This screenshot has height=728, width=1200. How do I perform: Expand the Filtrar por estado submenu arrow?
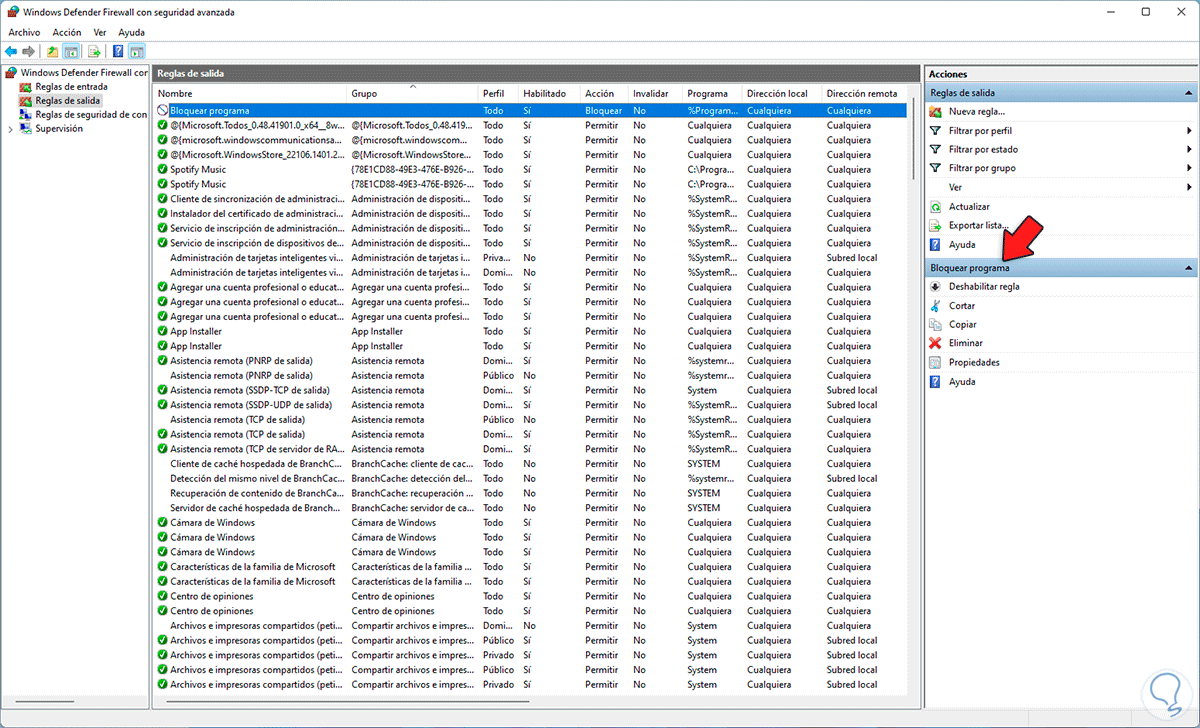[1189, 149]
